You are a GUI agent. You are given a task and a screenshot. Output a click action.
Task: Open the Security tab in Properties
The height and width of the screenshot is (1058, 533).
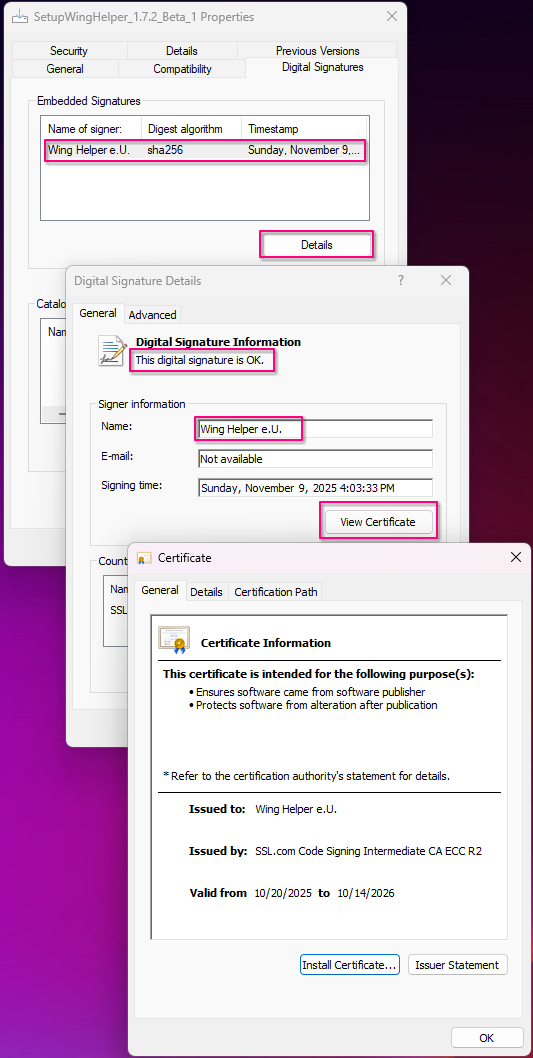pos(69,51)
